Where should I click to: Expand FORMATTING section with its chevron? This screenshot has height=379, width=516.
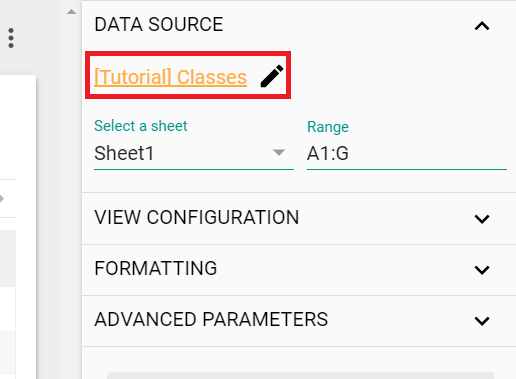pos(482,270)
